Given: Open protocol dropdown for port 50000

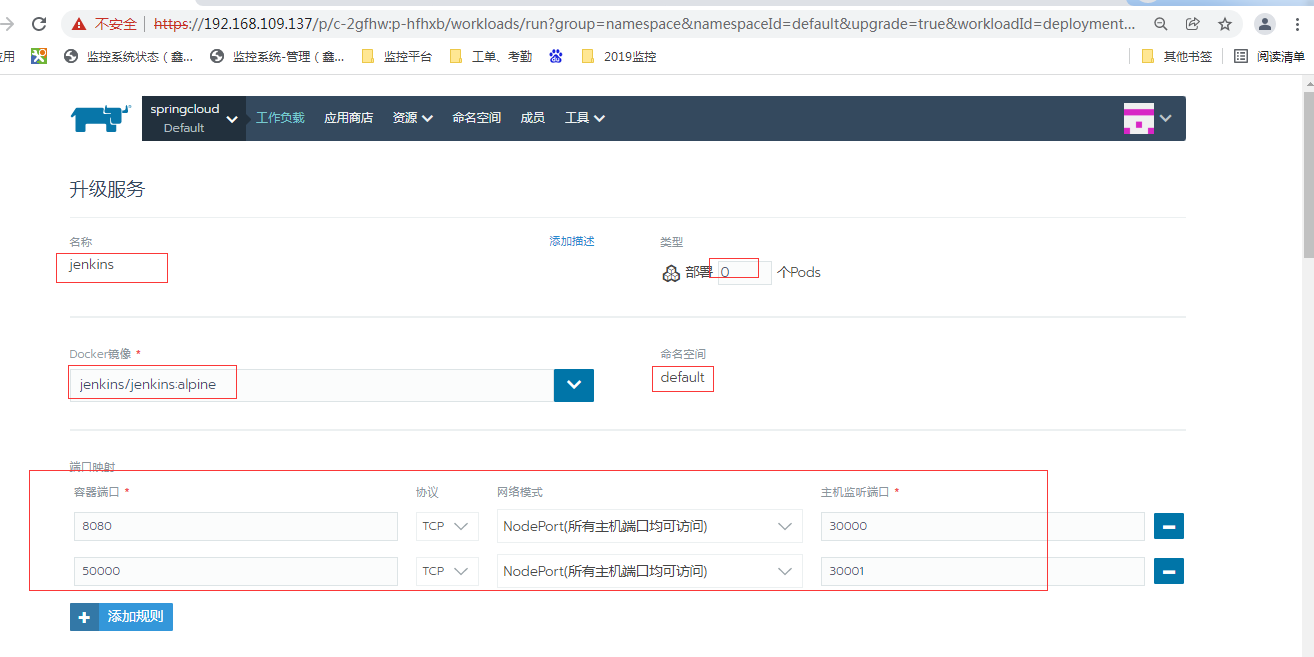Looking at the screenshot, I should (447, 571).
